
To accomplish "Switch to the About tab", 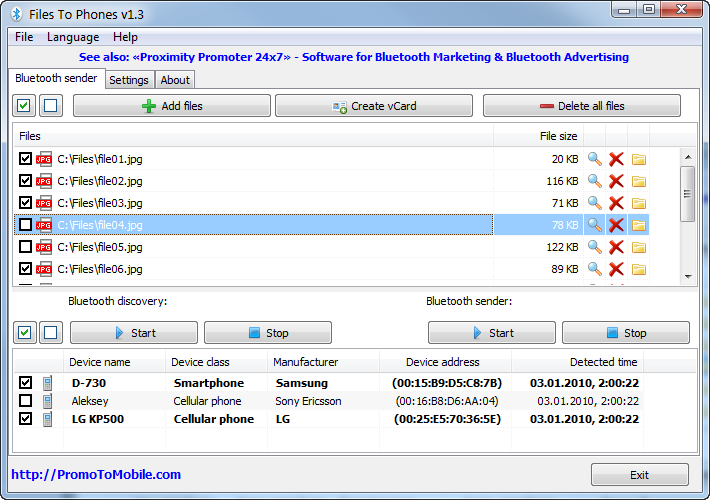I will pyautogui.click(x=175, y=80).
